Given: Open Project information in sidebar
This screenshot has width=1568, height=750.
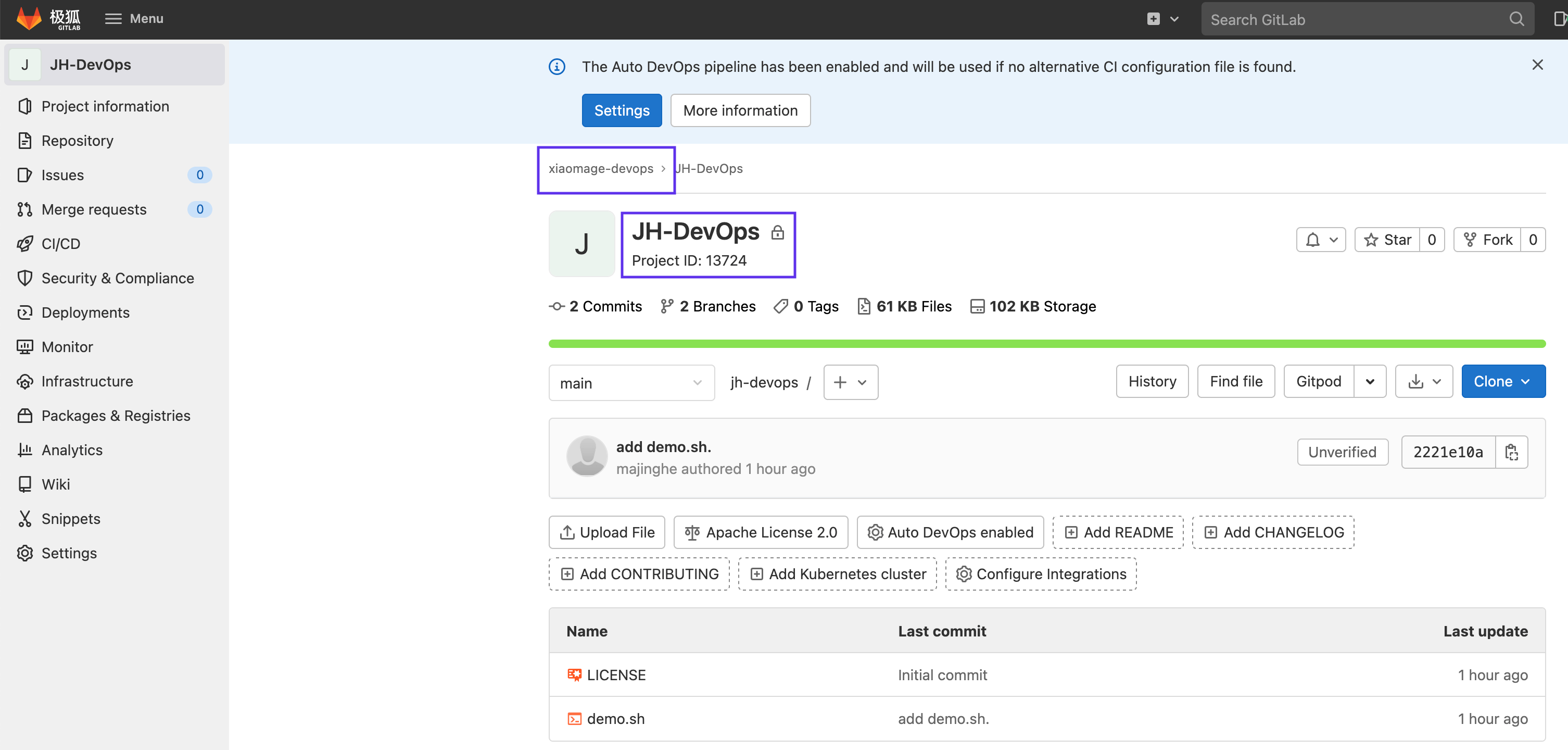Looking at the screenshot, I should 105,107.
